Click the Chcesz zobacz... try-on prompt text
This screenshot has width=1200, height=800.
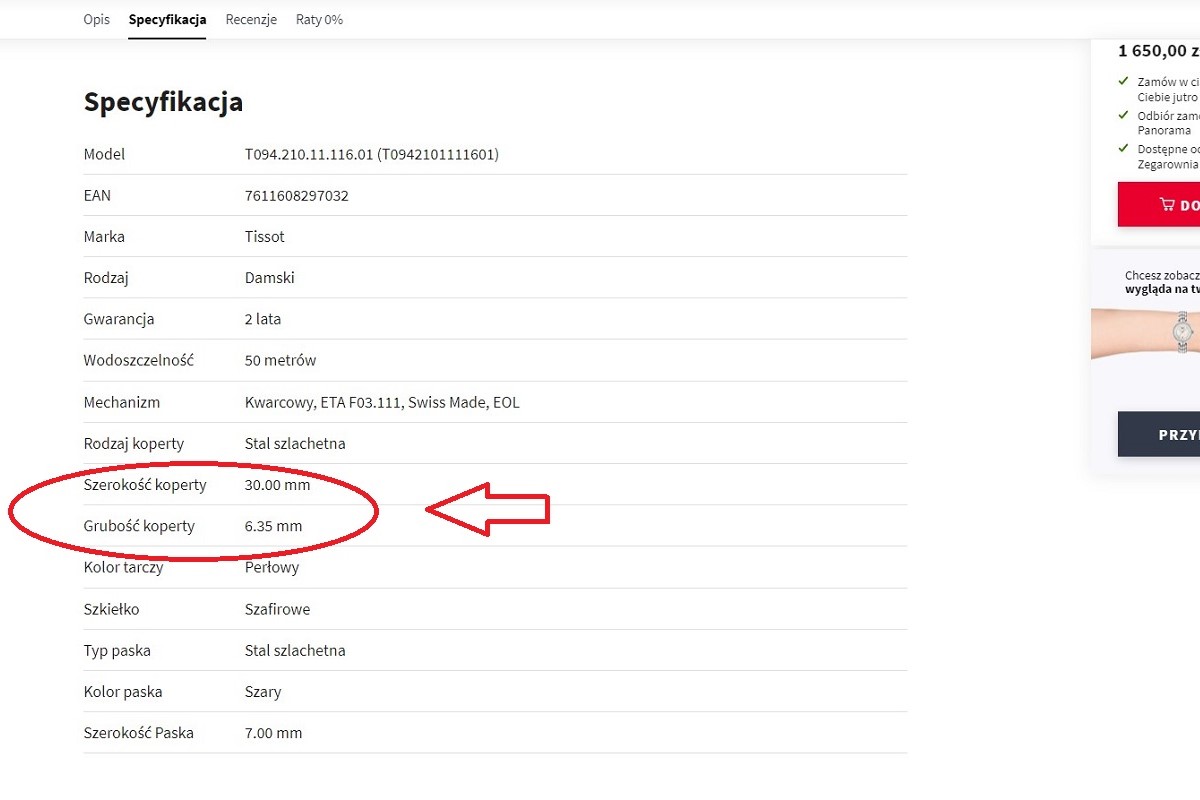pyautogui.click(x=1162, y=282)
